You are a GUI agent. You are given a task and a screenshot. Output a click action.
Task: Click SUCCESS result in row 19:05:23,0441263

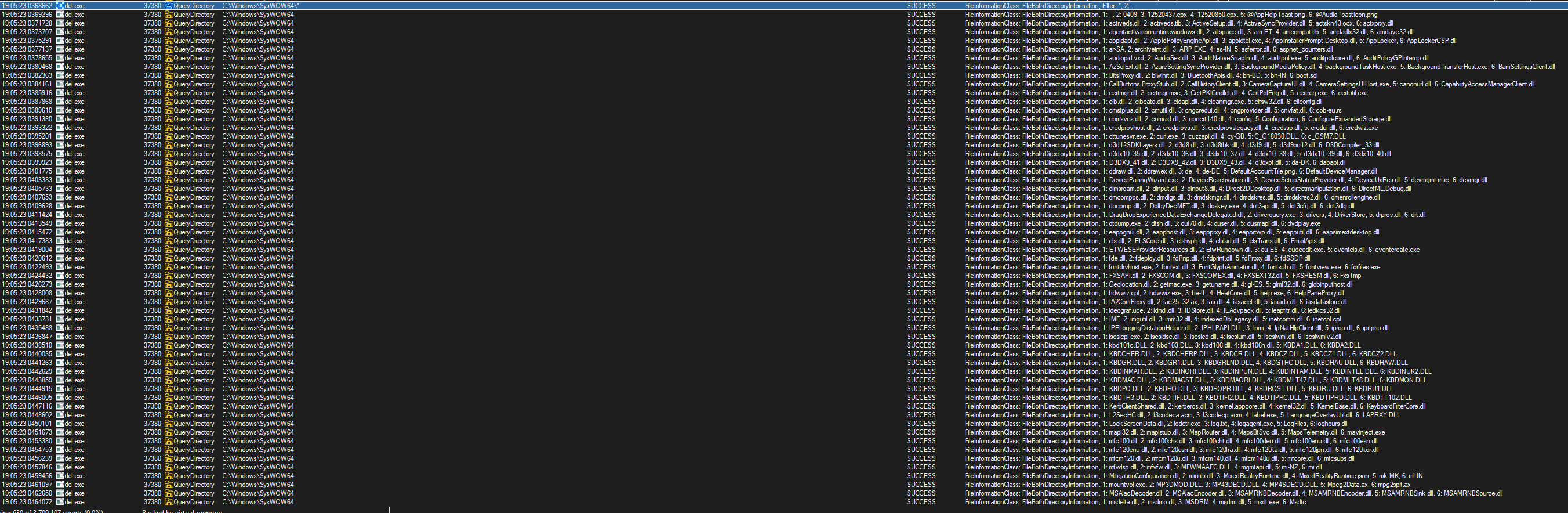[921, 363]
